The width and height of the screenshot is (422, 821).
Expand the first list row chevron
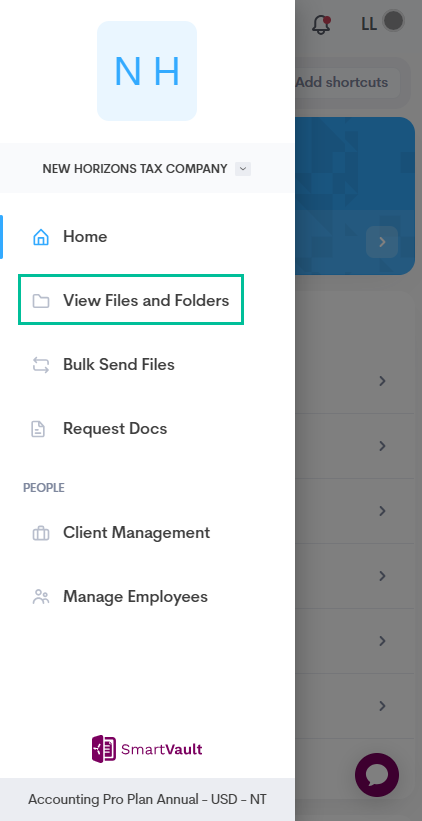point(382,381)
